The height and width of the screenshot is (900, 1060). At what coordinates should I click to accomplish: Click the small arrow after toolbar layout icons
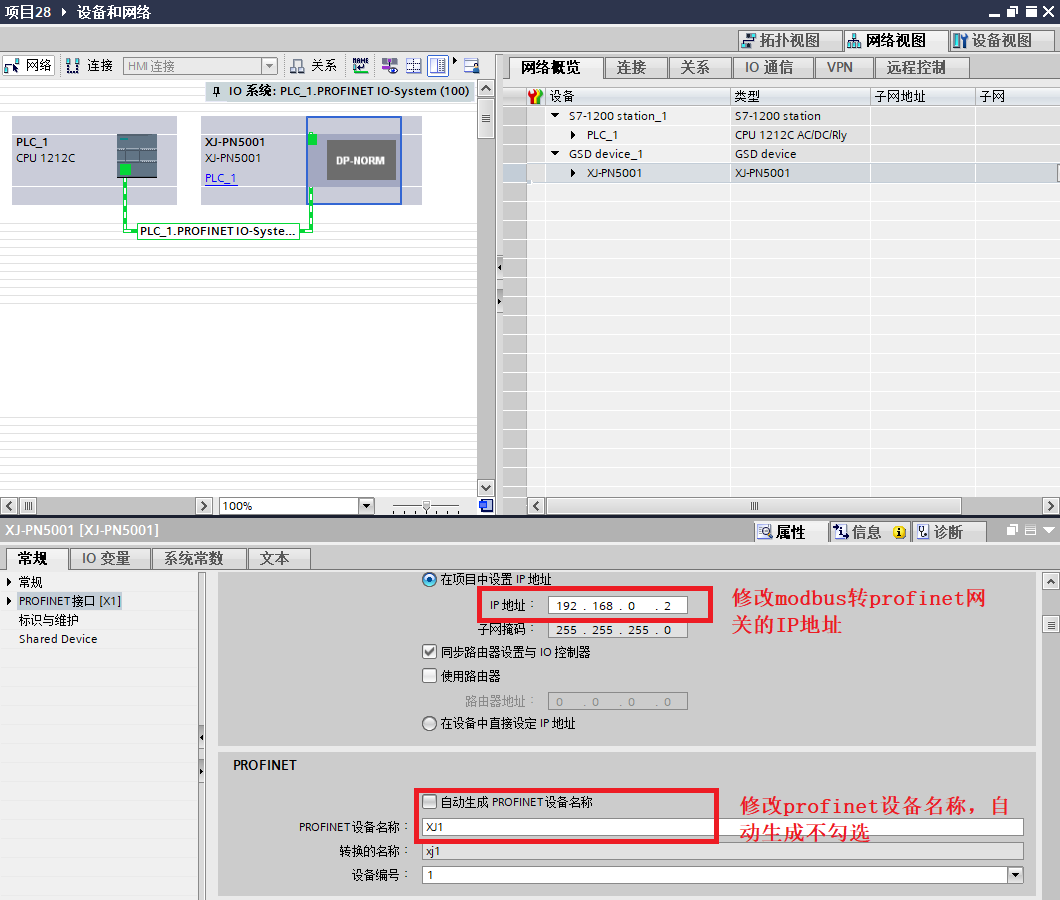[x=455, y=61]
